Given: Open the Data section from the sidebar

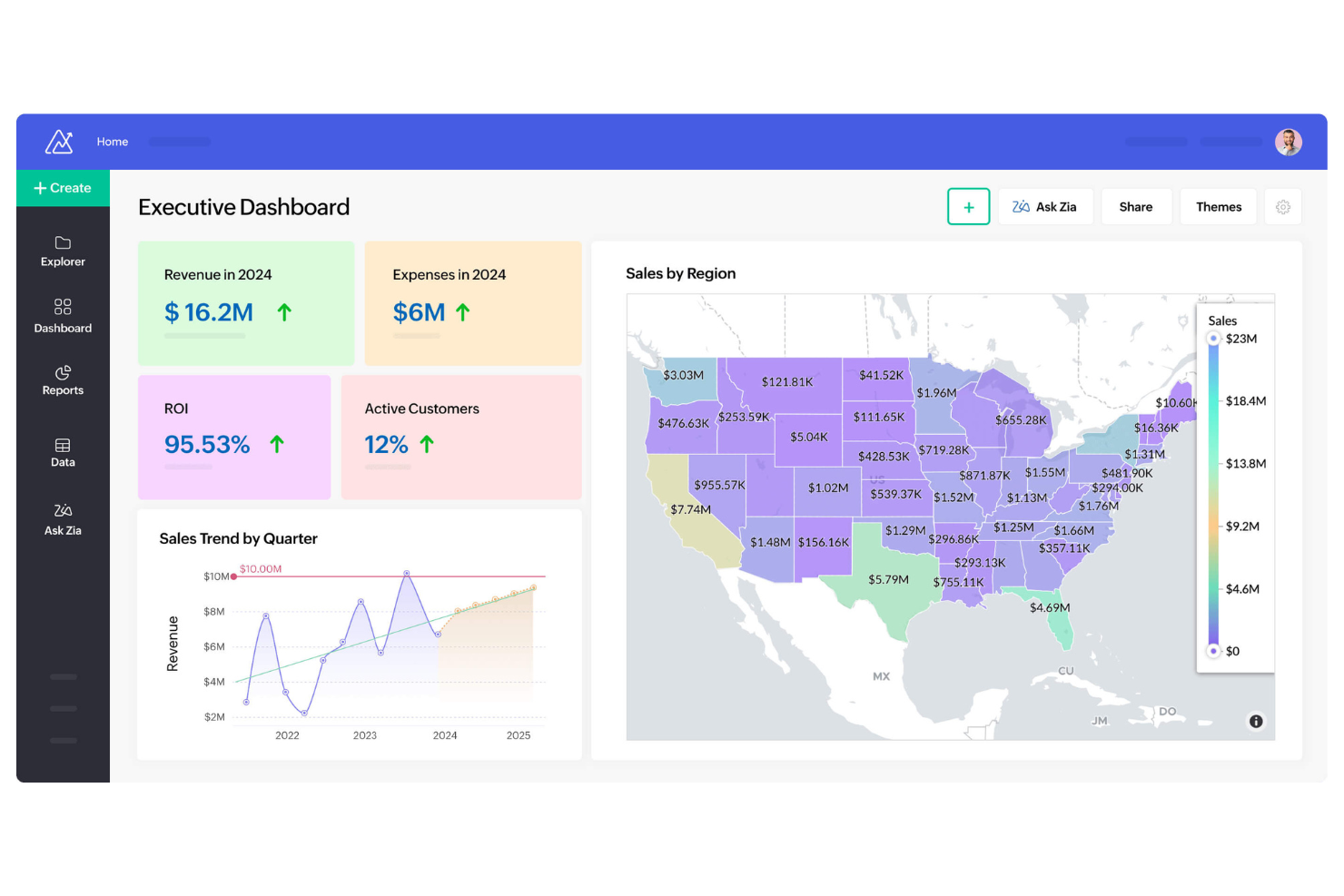Looking at the screenshot, I should click(62, 451).
